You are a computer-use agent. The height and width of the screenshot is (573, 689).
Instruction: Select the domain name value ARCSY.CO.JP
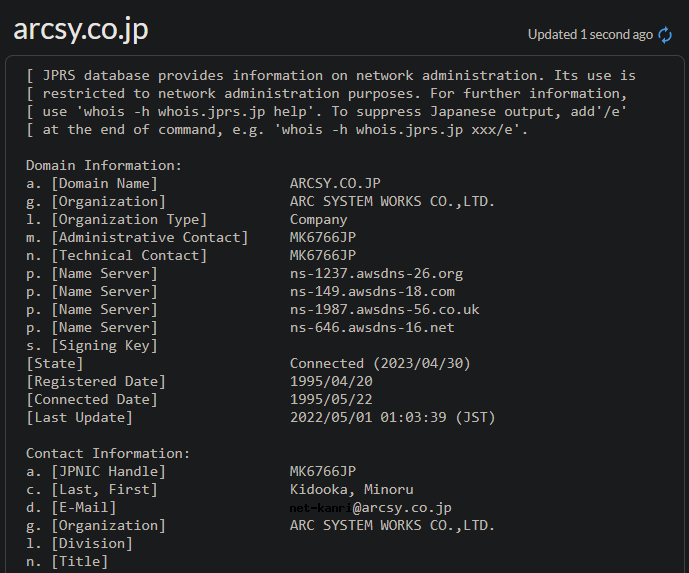click(335, 183)
